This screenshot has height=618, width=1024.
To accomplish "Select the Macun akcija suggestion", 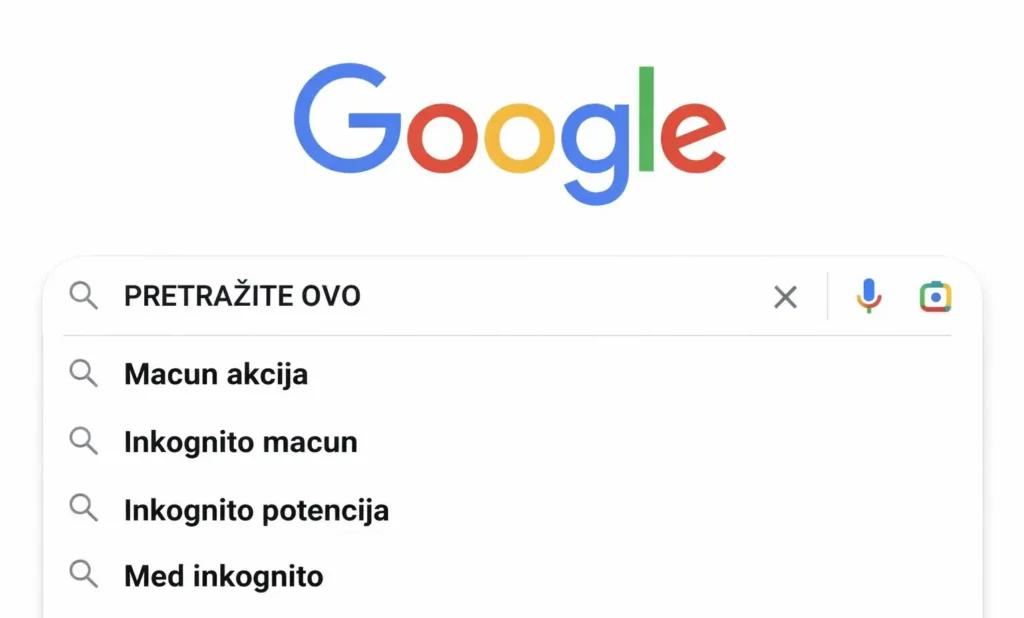I will coord(215,374).
